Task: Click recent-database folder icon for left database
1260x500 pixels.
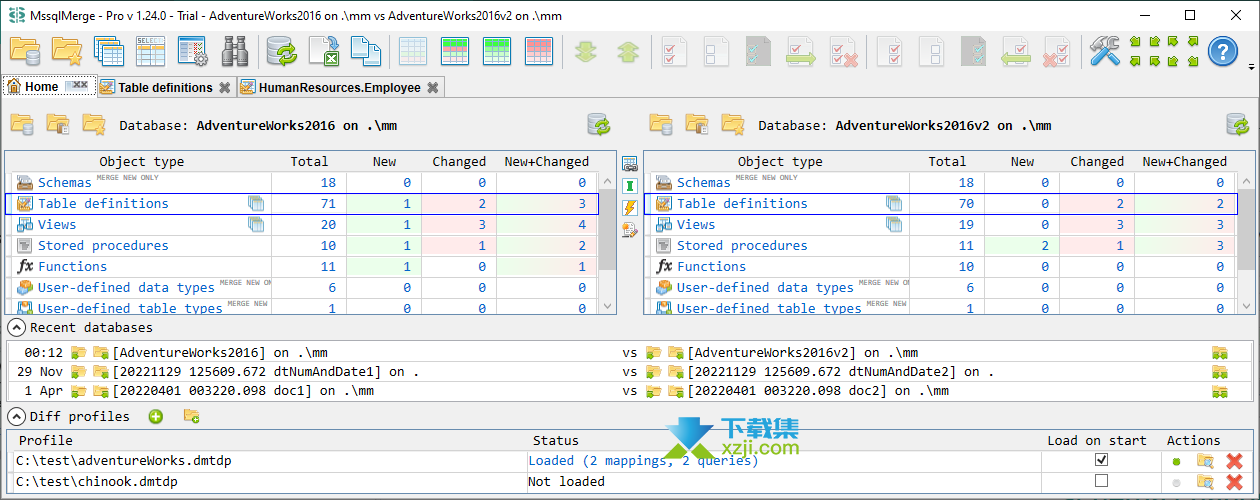Action: click(x=58, y=124)
